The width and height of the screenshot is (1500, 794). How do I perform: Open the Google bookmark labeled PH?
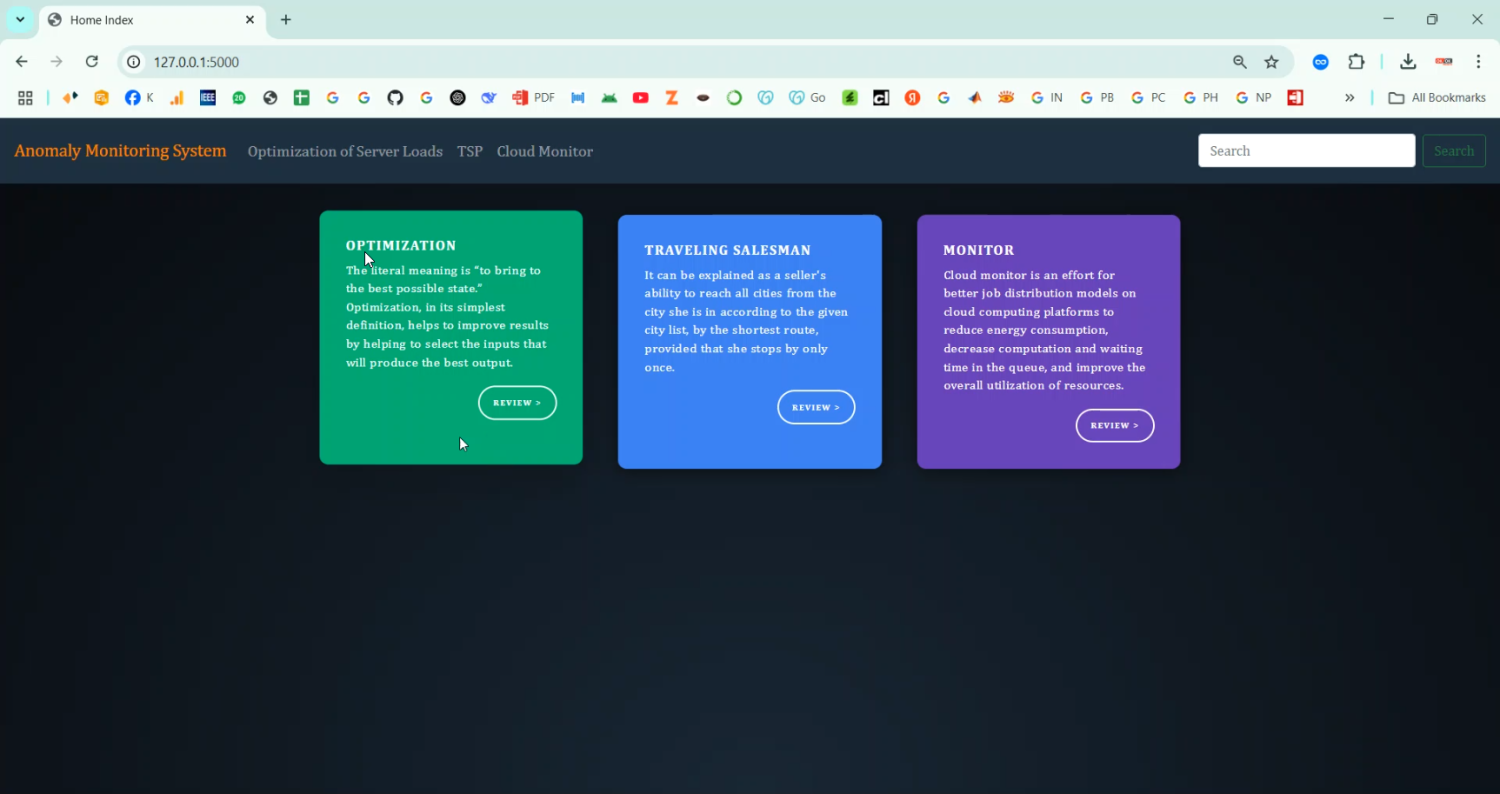coord(1200,98)
